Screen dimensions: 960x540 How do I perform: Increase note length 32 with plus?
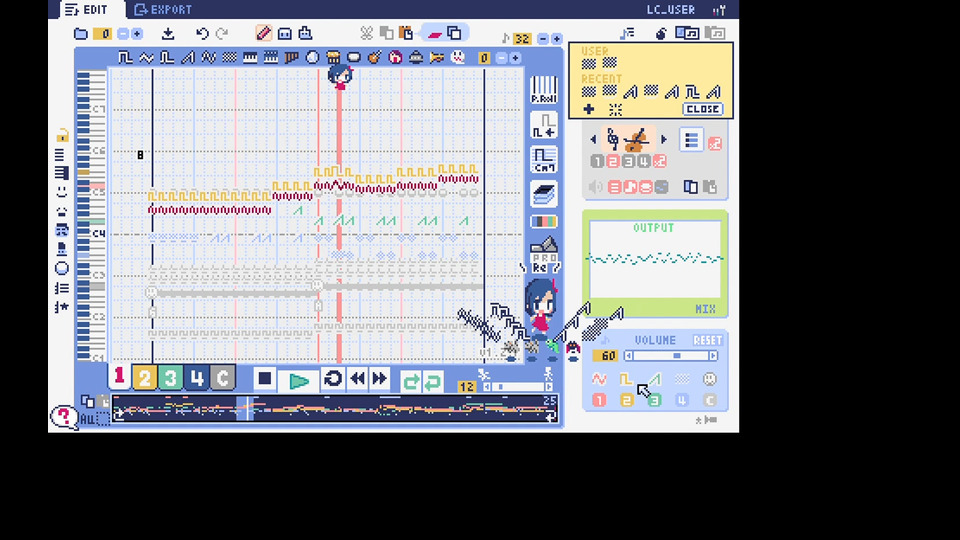coord(556,39)
